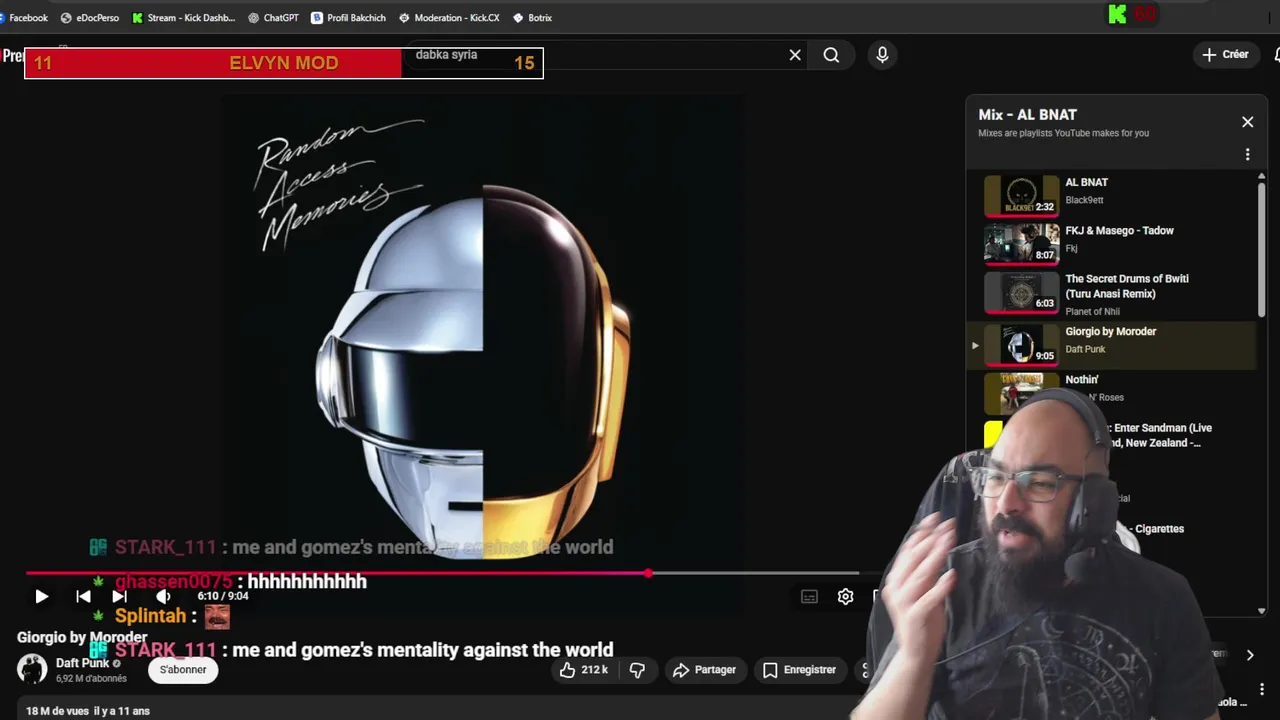Open the Facebook bookmark

point(24,17)
